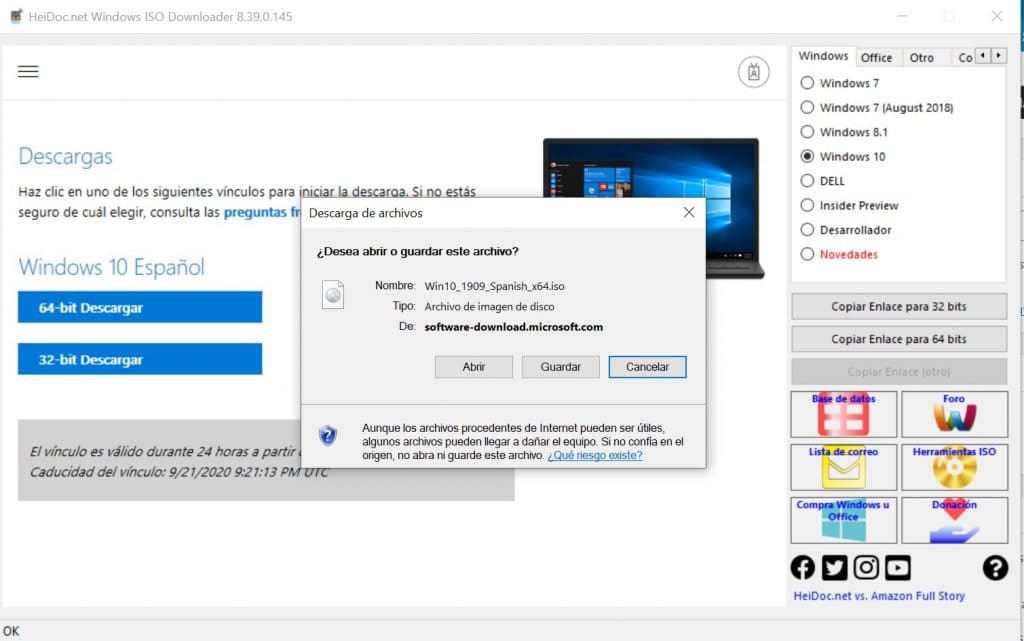1024x641 pixels.
Task: Open the Lista de correo tile
Action: click(843, 467)
